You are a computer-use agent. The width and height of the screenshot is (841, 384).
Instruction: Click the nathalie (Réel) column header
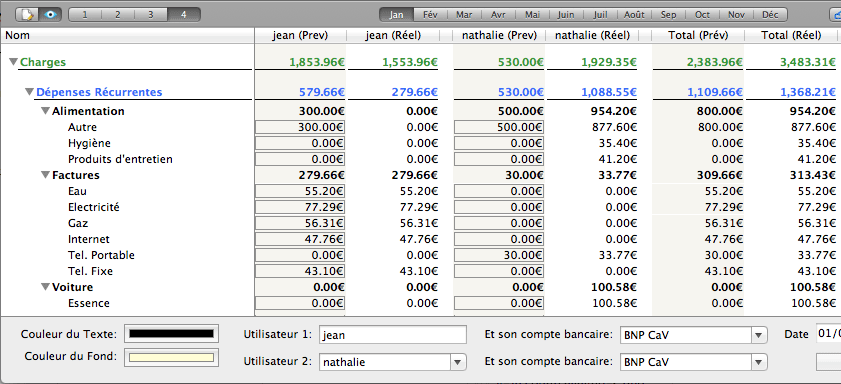tap(592, 35)
